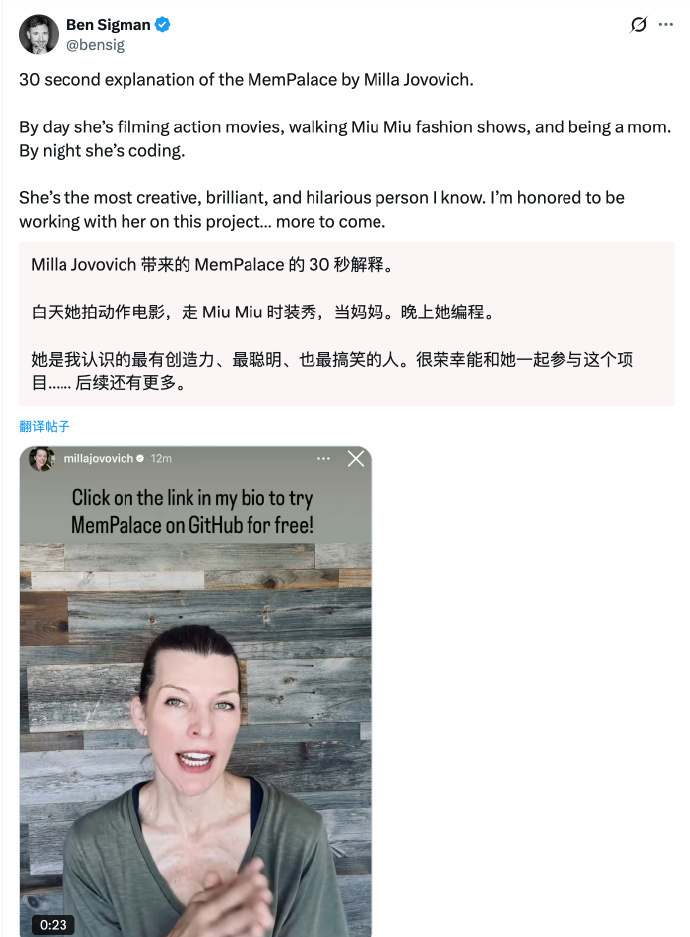Click the millajovovich username in the video
Screen dimensions: 690x937
(x=98, y=458)
